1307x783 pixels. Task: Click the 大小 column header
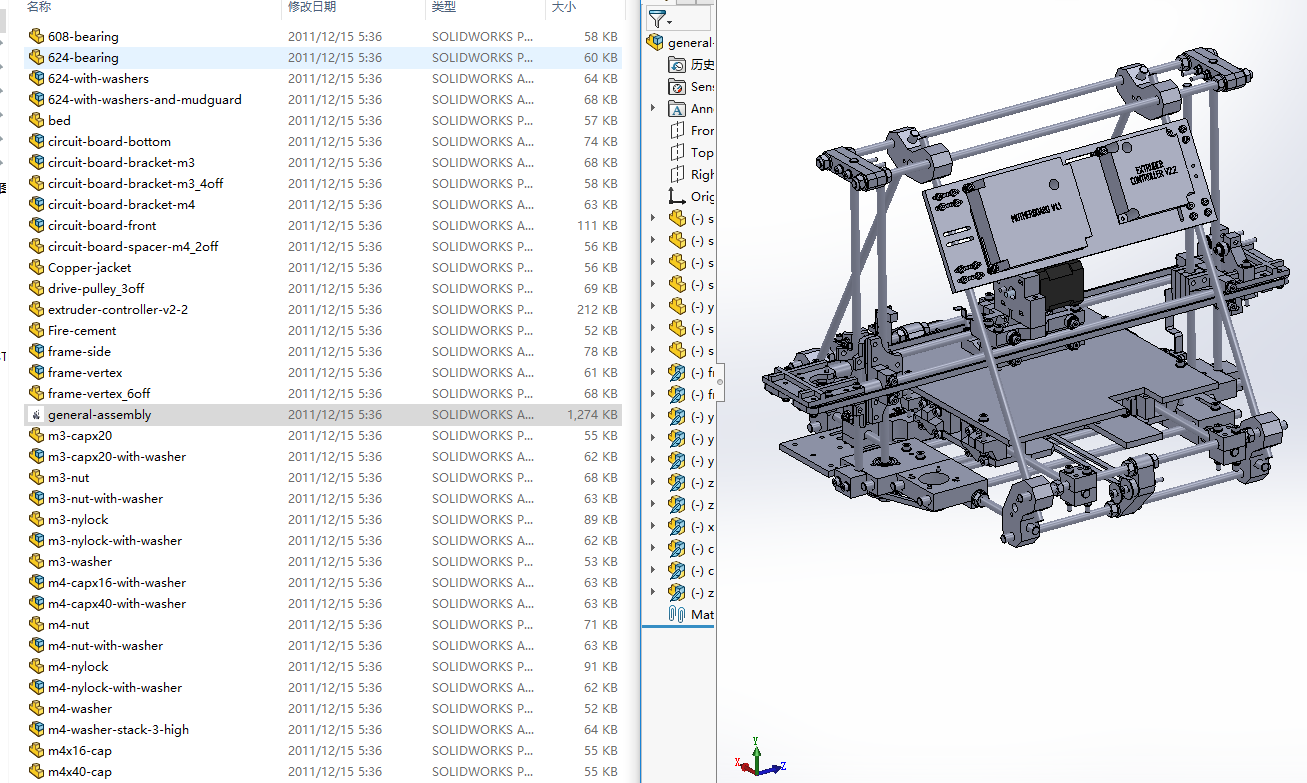pyautogui.click(x=563, y=7)
